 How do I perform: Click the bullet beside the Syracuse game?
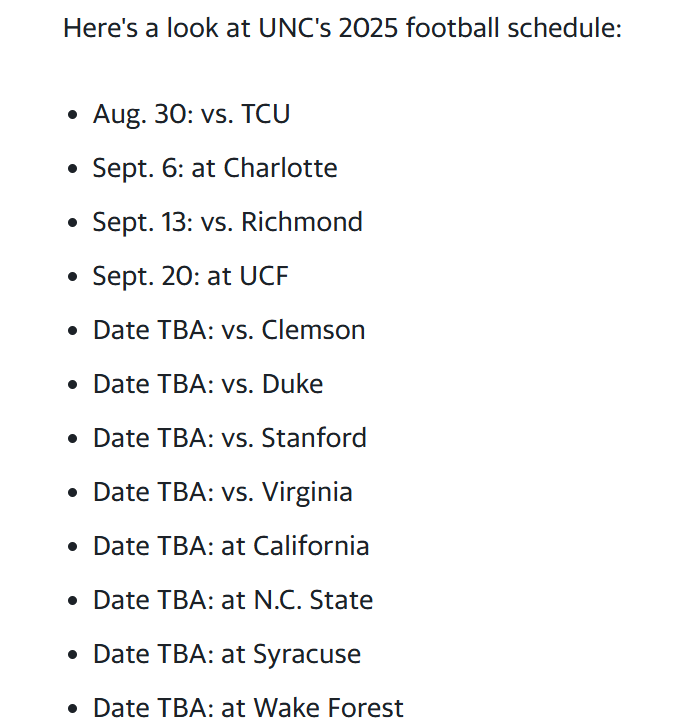pos(72,655)
